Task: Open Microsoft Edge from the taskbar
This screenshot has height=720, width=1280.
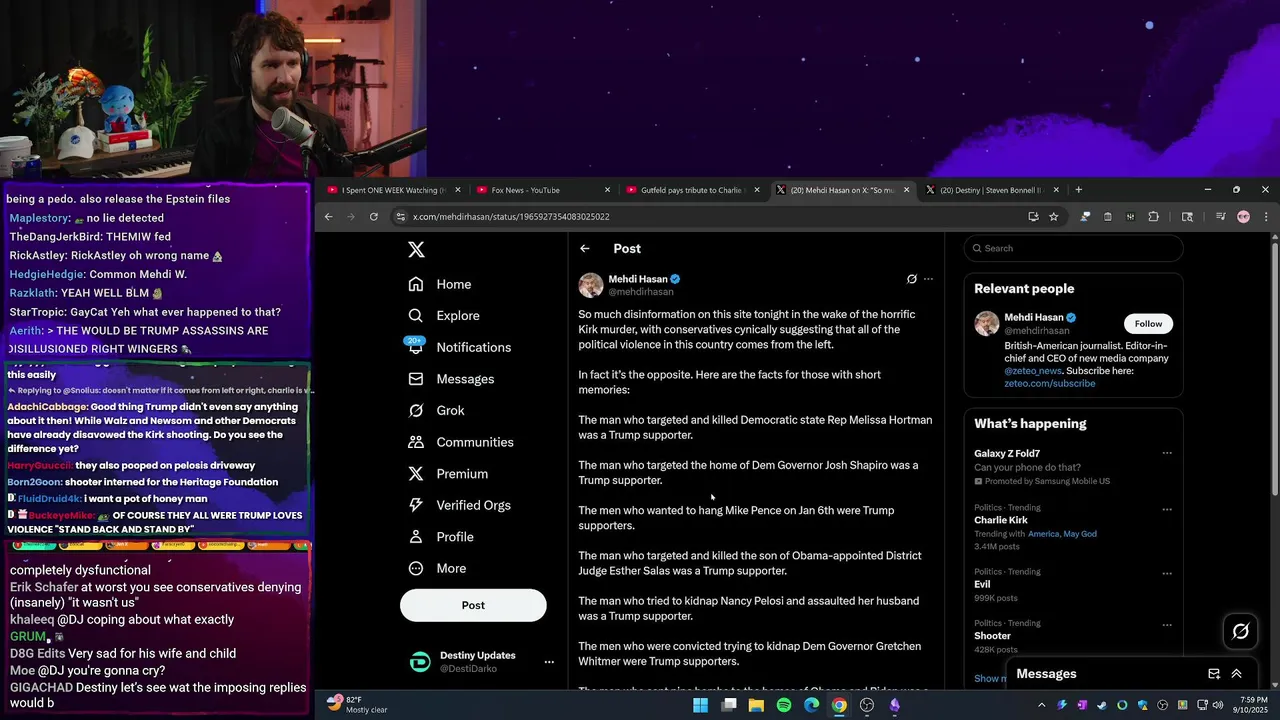Action: pyautogui.click(x=812, y=705)
